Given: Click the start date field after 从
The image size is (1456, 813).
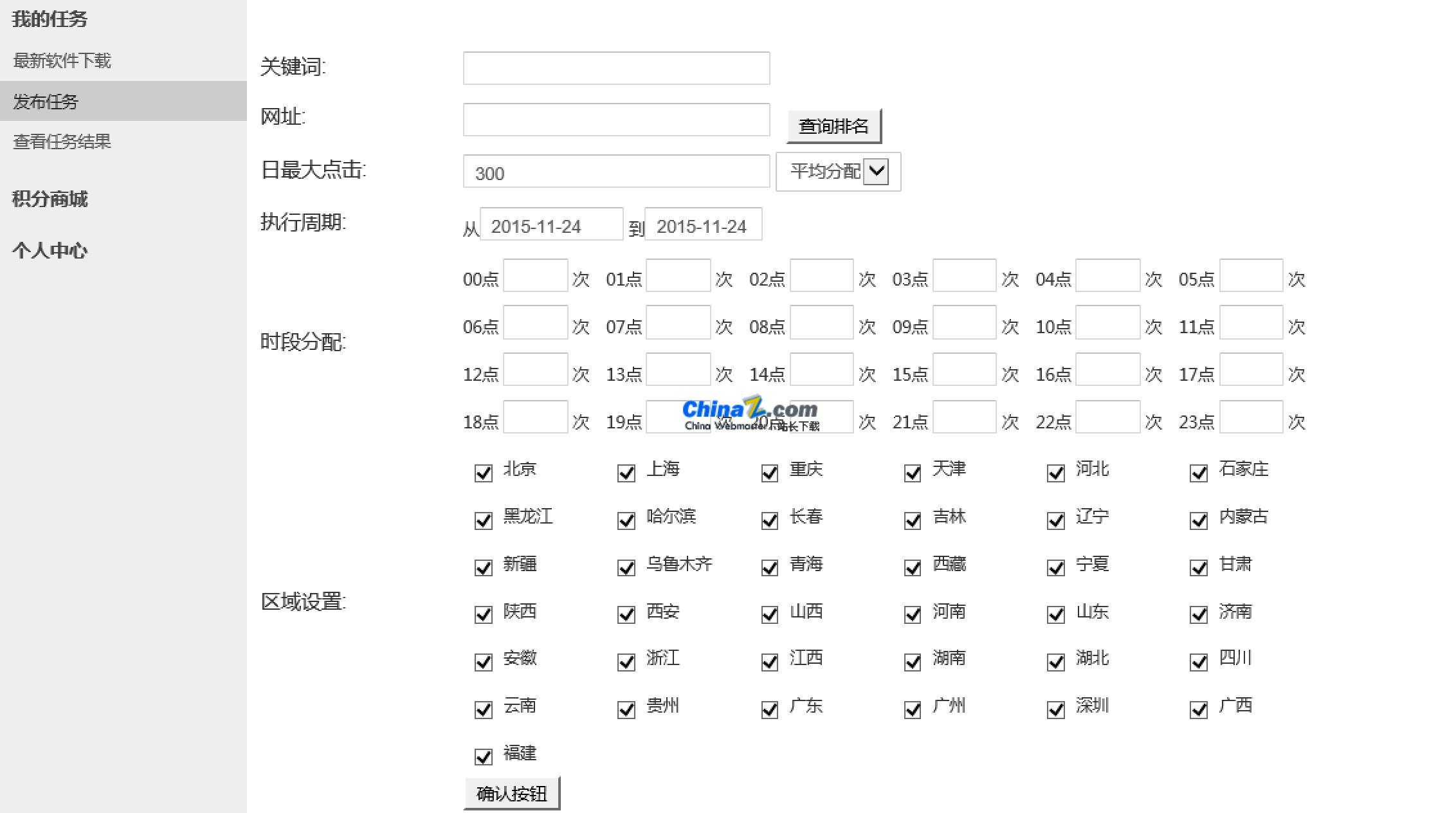Looking at the screenshot, I should (x=551, y=224).
